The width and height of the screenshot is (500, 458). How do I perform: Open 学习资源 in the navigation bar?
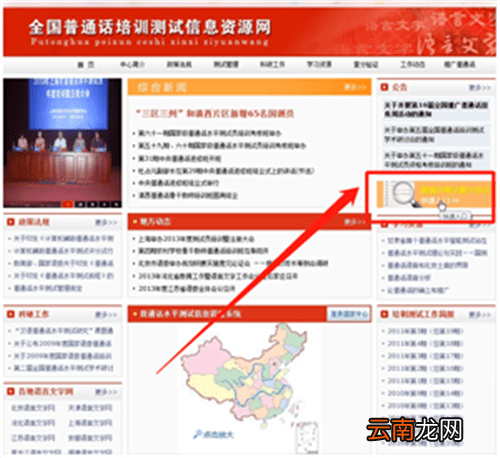pos(319,64)
